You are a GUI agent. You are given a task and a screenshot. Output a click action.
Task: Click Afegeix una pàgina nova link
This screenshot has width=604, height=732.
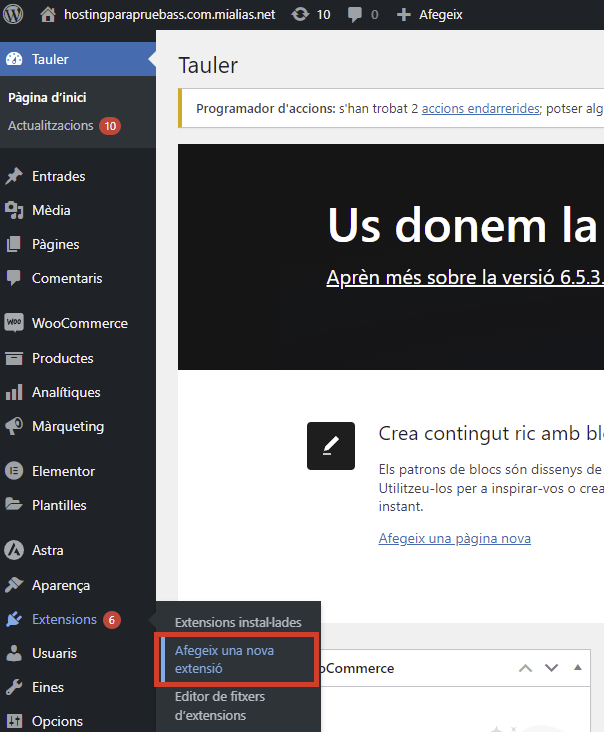(455, 538)
